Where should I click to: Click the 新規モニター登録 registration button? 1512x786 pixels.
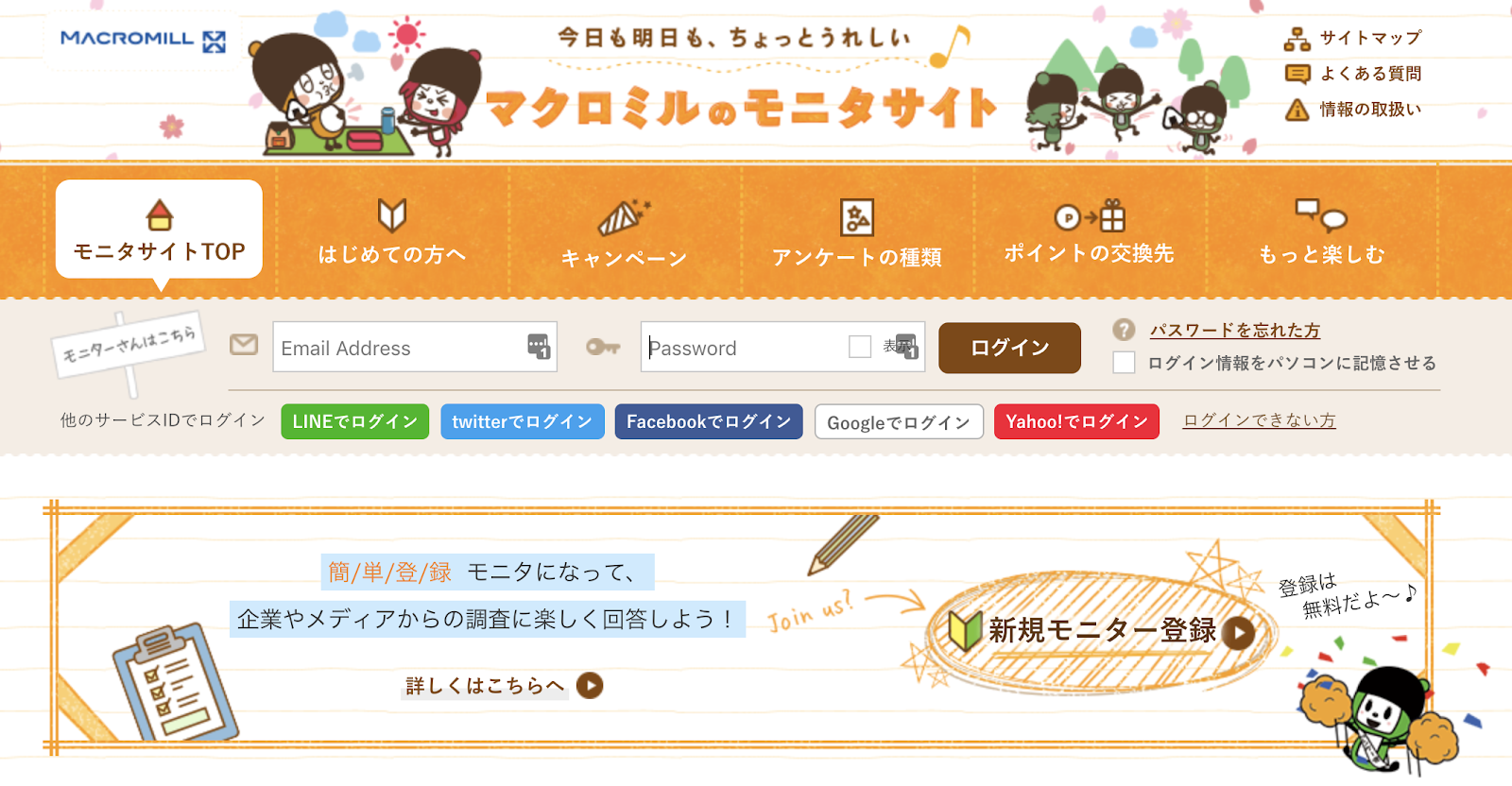1102,631
